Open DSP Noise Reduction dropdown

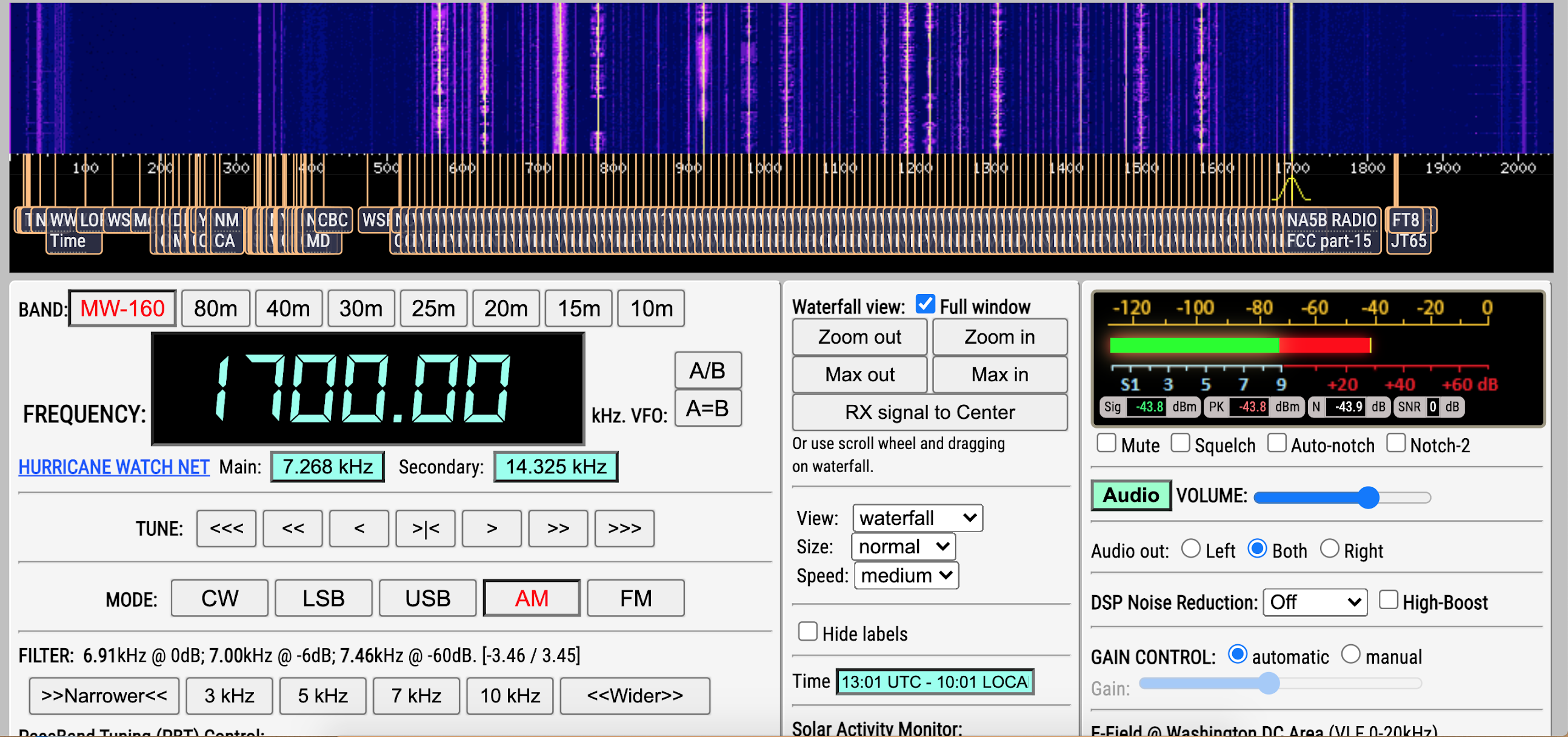(x=1314, y=602)
